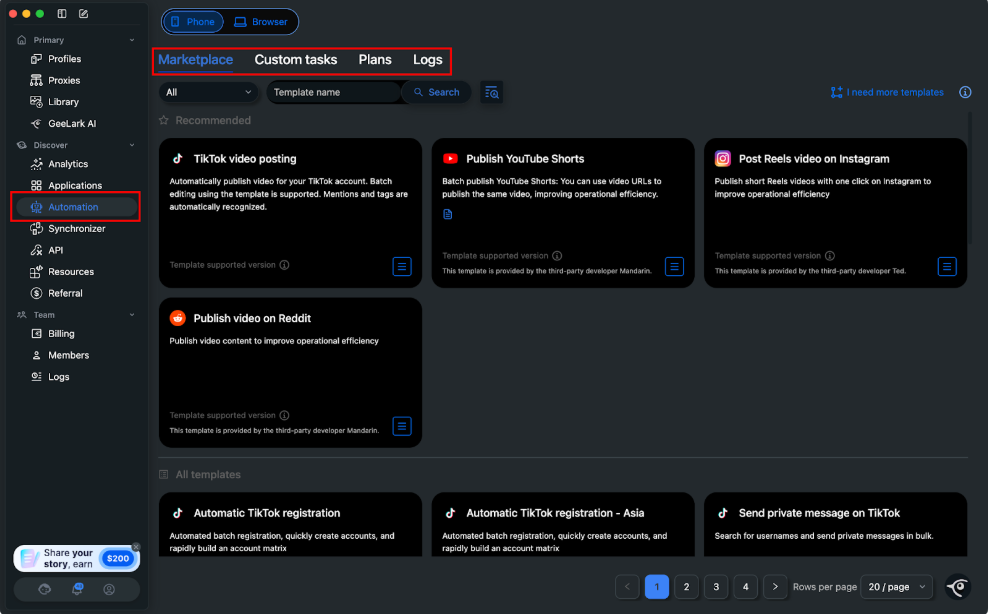Image resolution: width=990 pixels, height=614 pixels.
Task: Contact support using the headset icon
Action: 44,589
